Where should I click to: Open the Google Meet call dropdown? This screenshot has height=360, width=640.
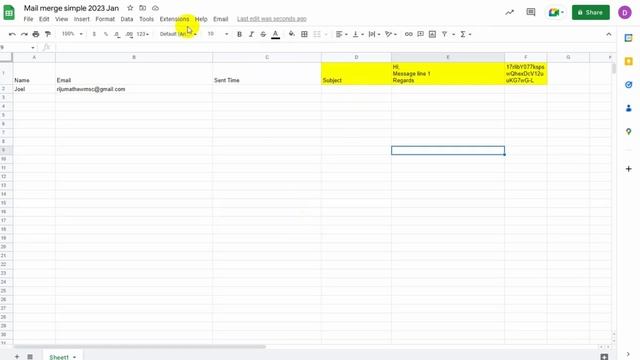(x=556, y=13)
